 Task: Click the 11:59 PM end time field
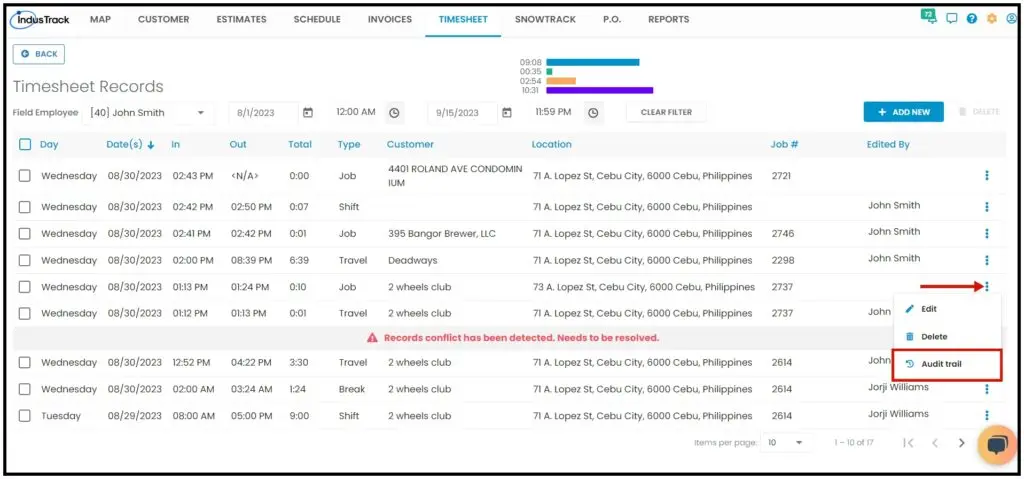(x=554, y=112)
